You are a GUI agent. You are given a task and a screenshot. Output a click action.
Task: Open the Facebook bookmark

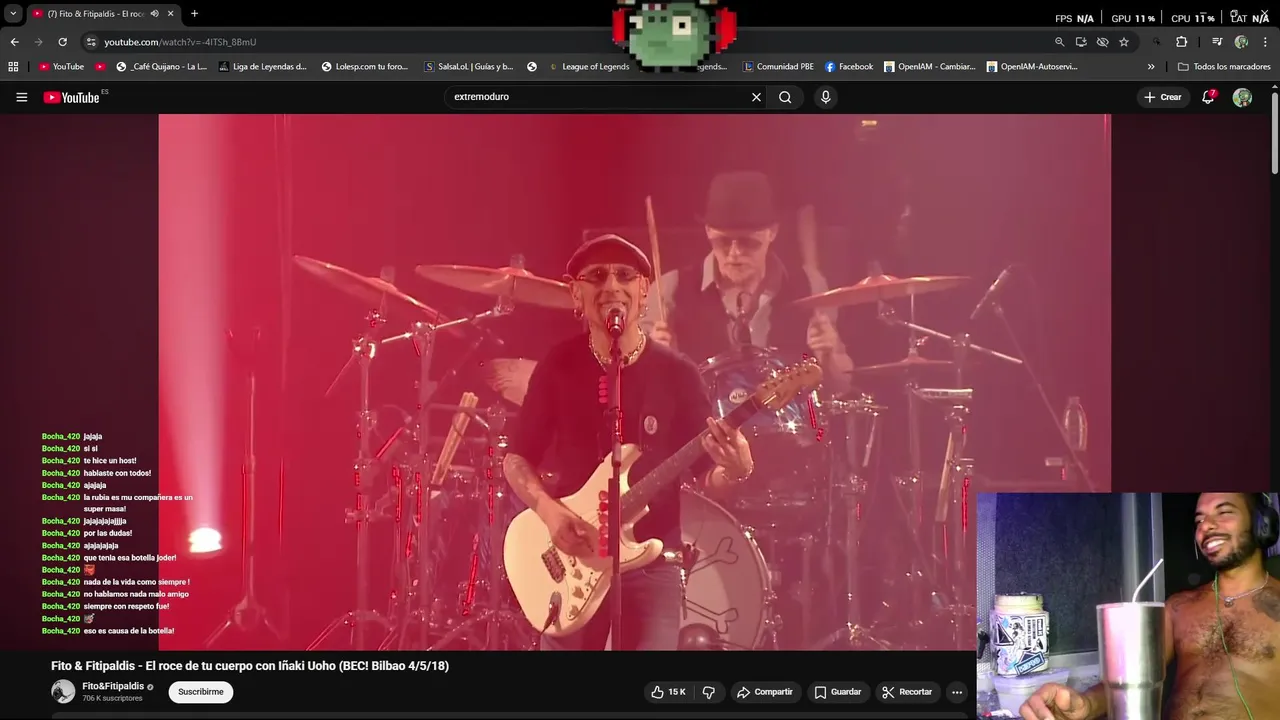click(849, 67)
